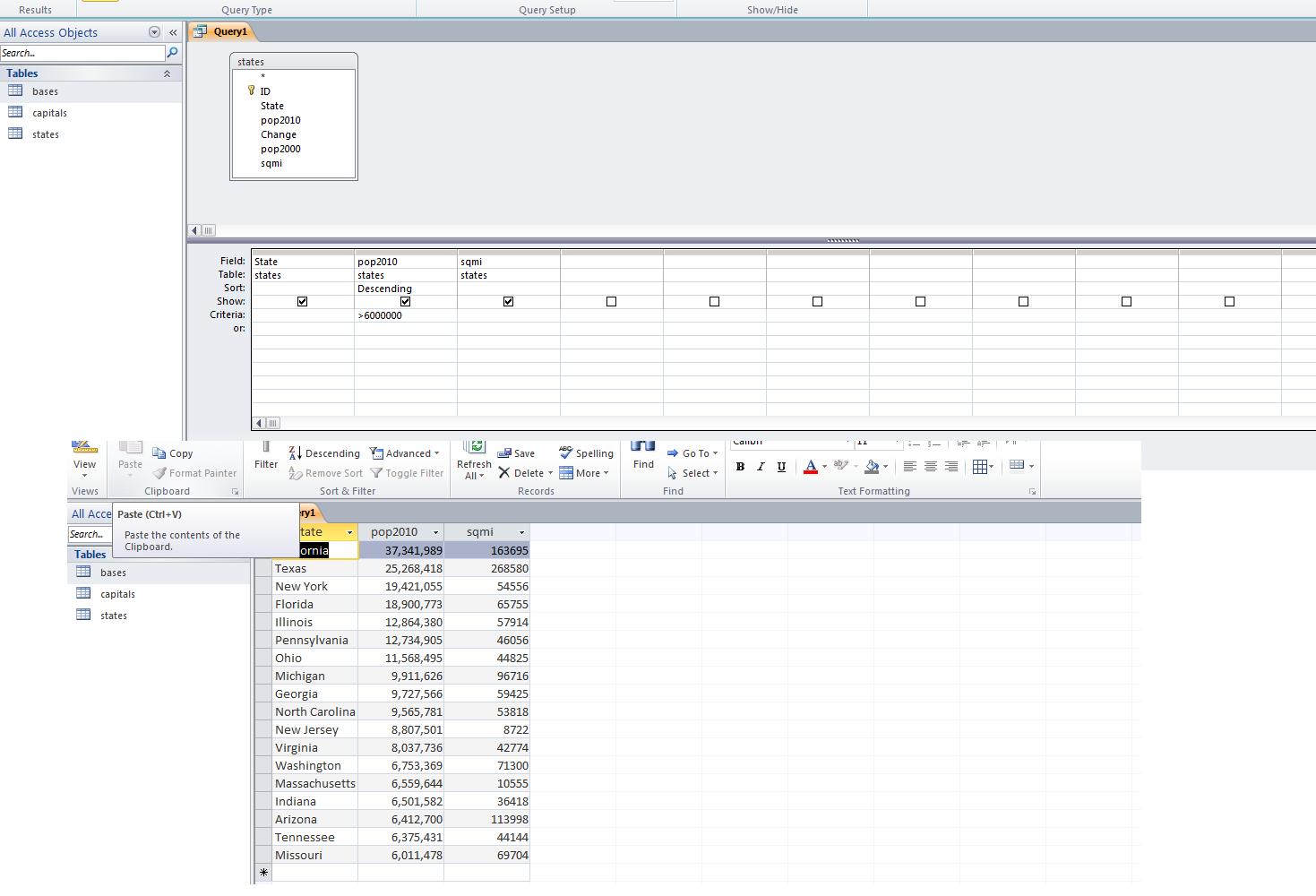Check Show box in the eighth grid column

pos(1023,302)
